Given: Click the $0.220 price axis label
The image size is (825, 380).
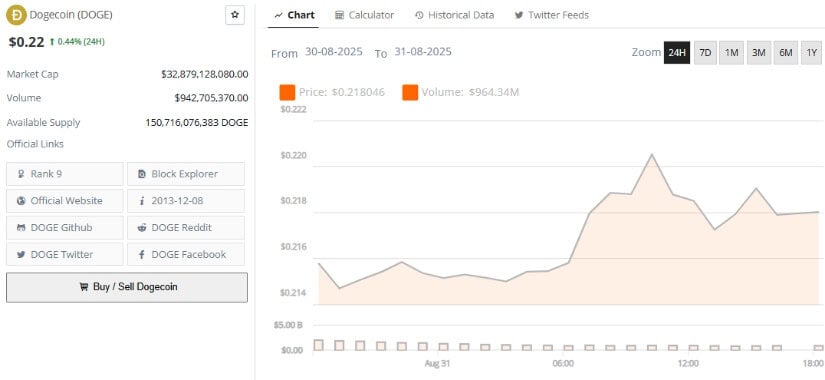Looking at the screenshot, I should pos(293,155).
